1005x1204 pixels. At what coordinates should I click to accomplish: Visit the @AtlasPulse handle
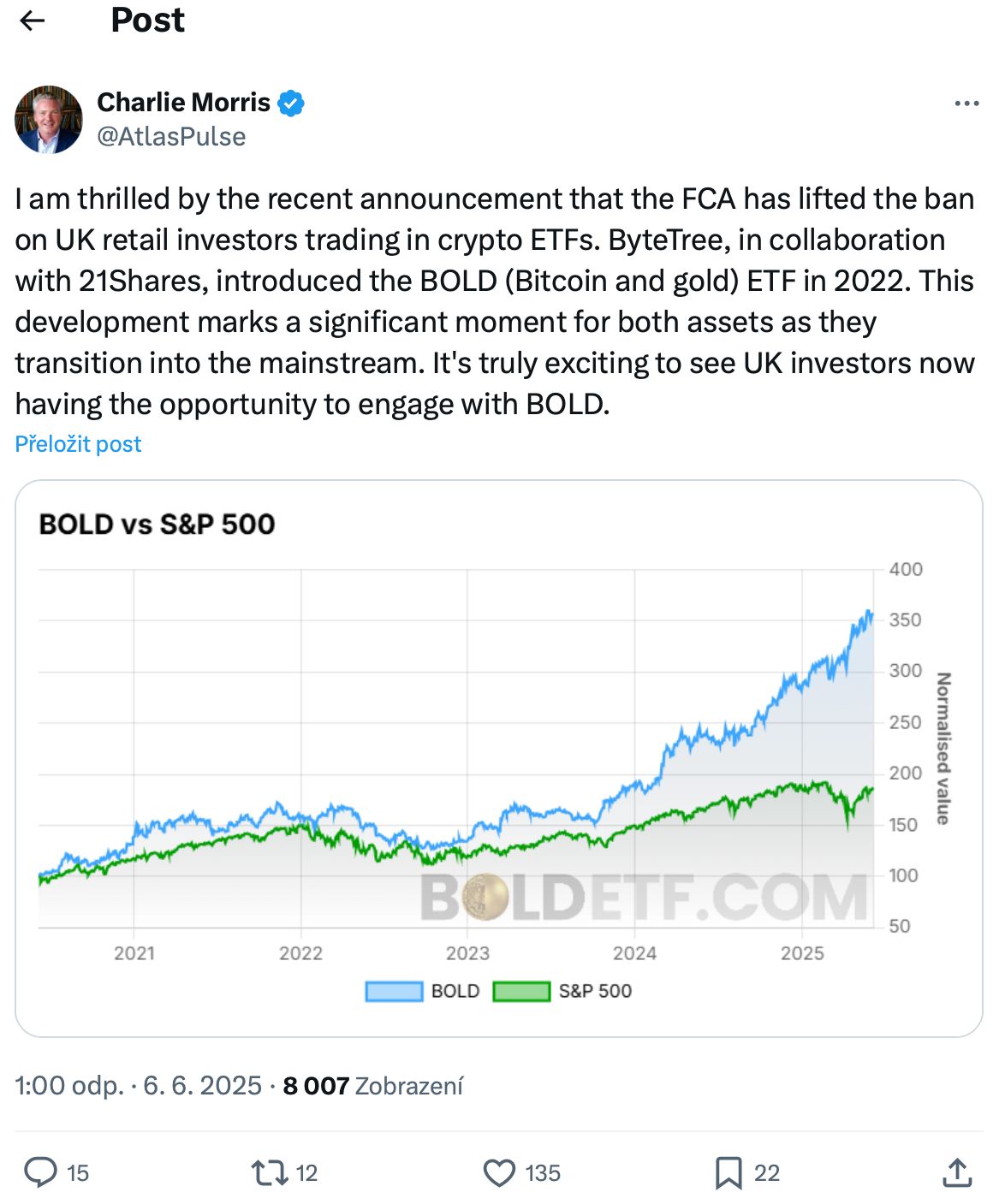(x=171, y=137)
